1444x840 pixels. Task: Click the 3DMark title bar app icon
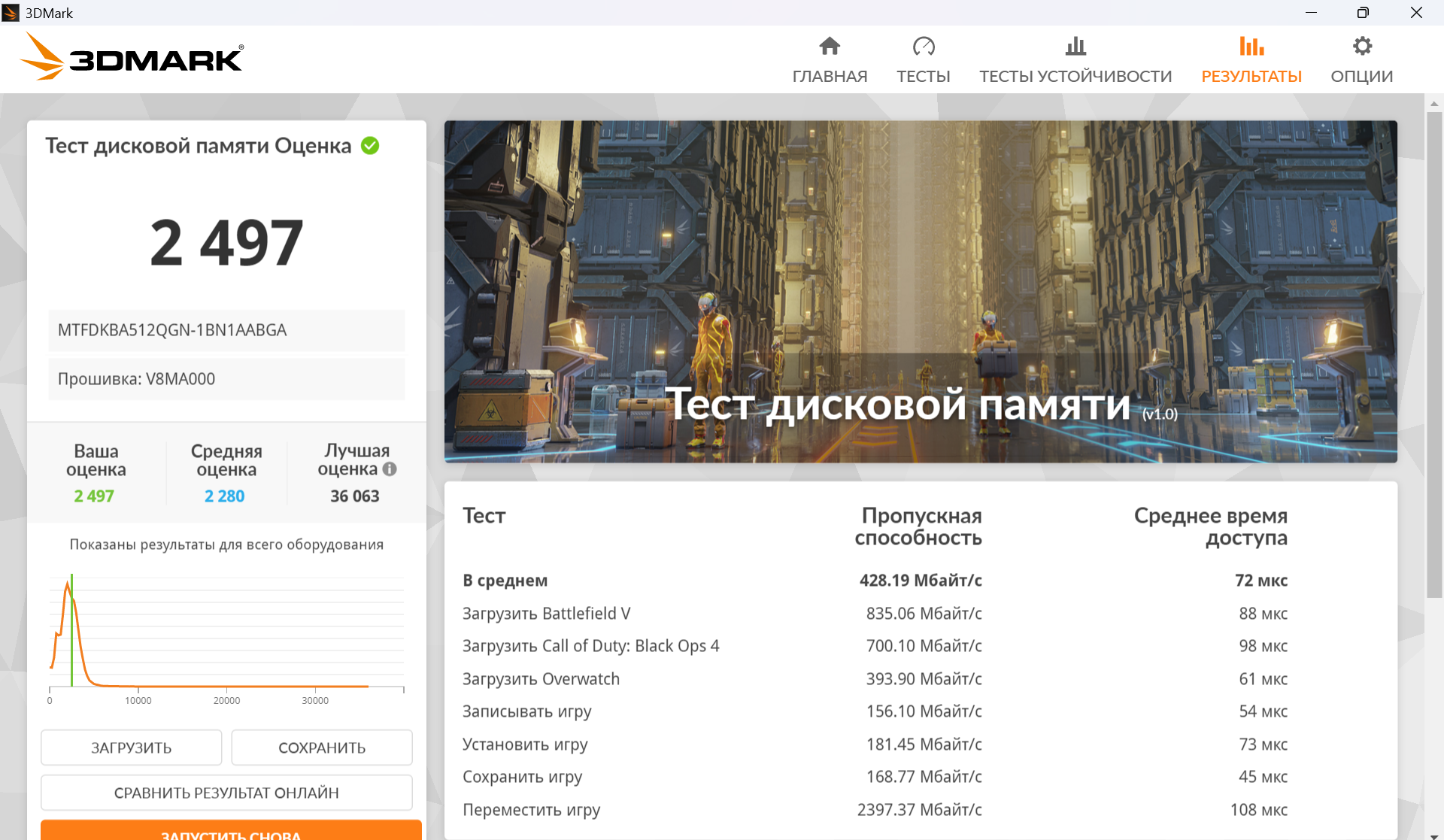11,13
